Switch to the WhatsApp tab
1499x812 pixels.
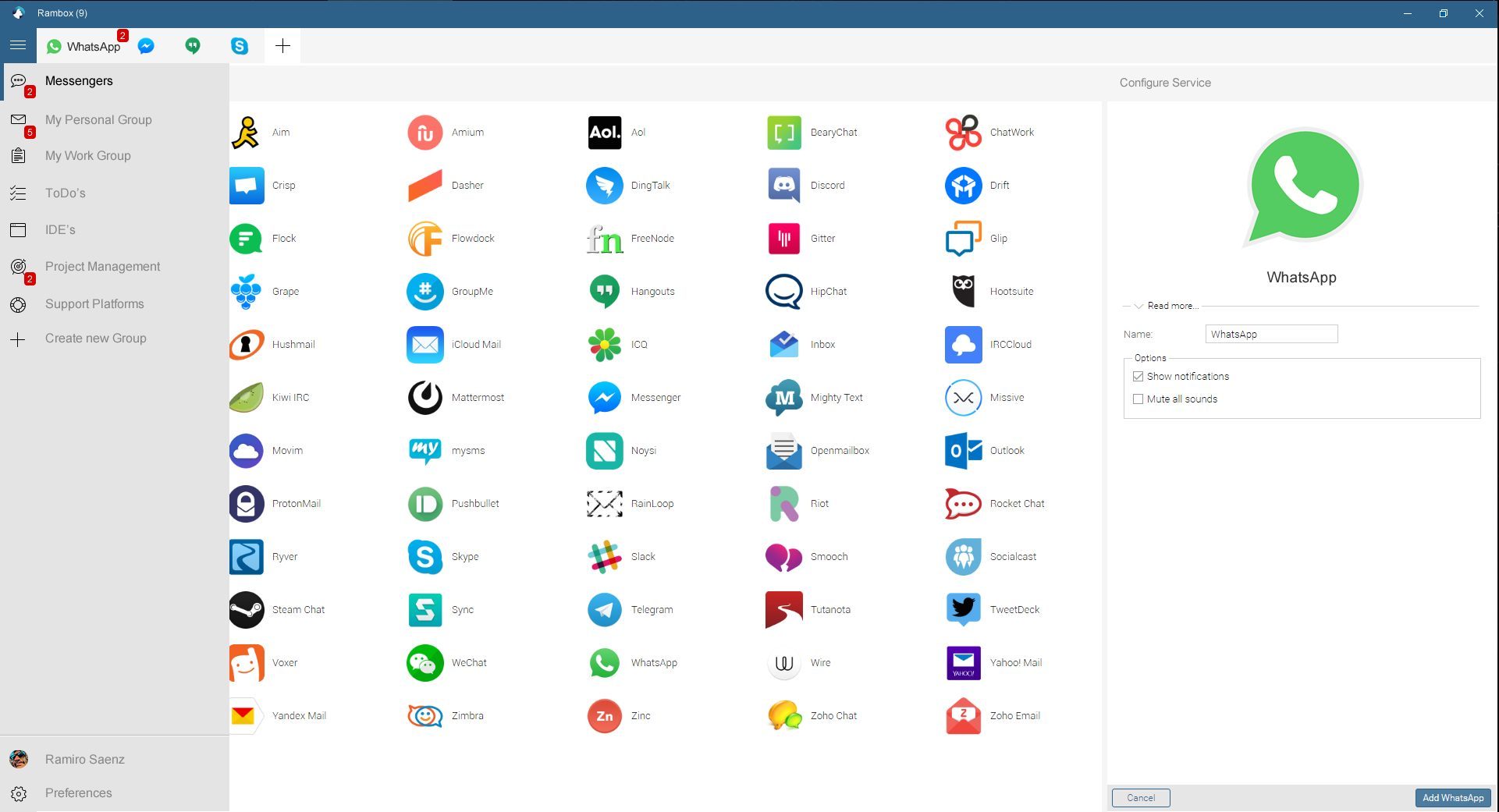pos(84,46)
